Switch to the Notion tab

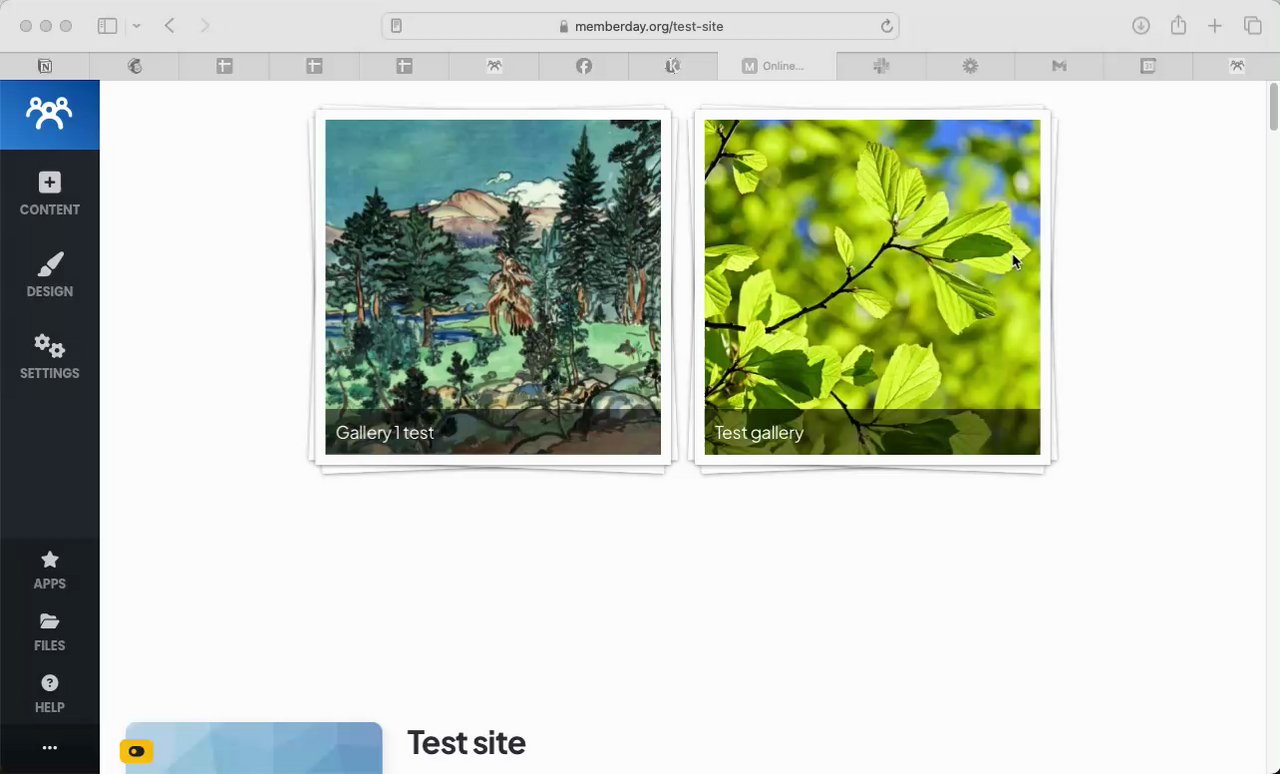click(x=45, y=66)
